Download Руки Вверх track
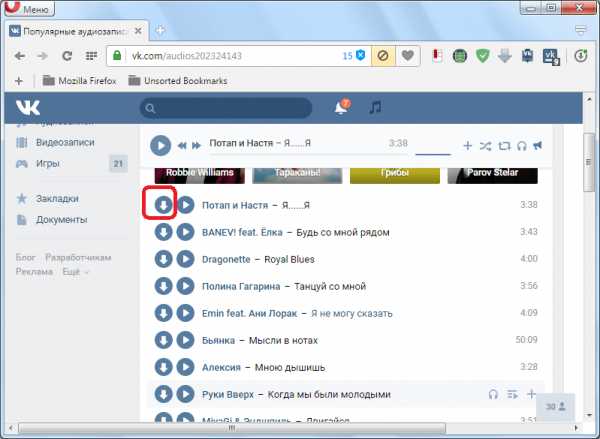The height and width of the screenshot is (439, 600). click(163, 394)
